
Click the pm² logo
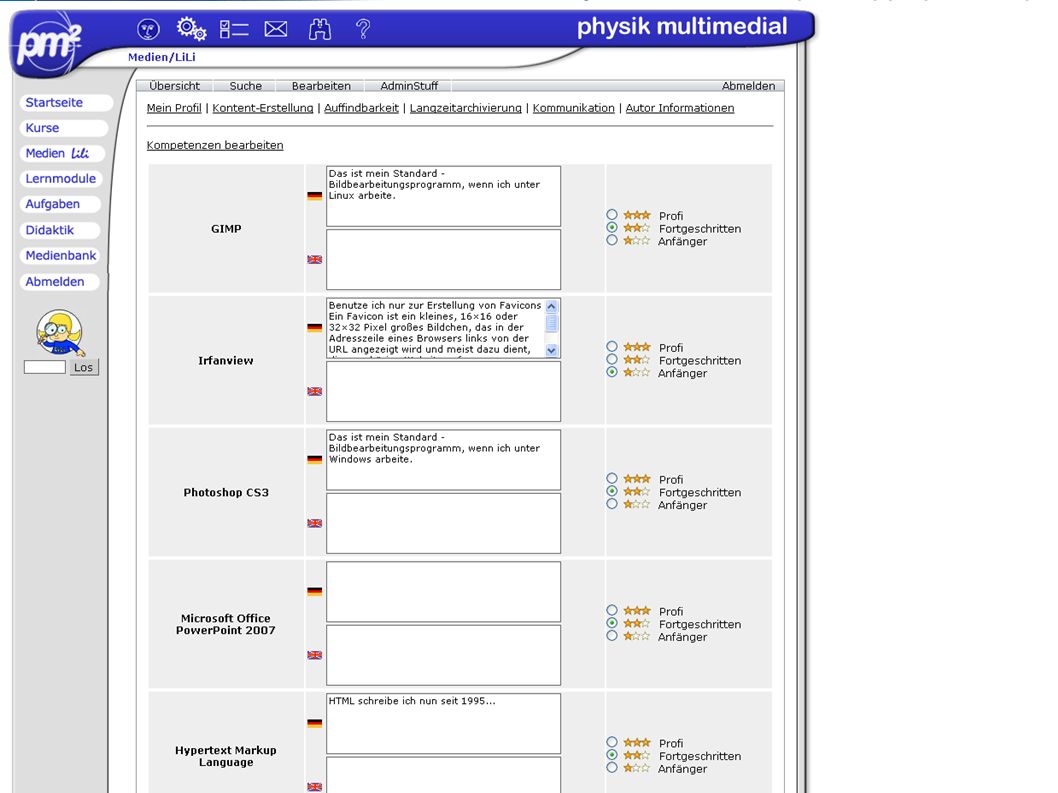pyautogui.click(x=49, y=45)
